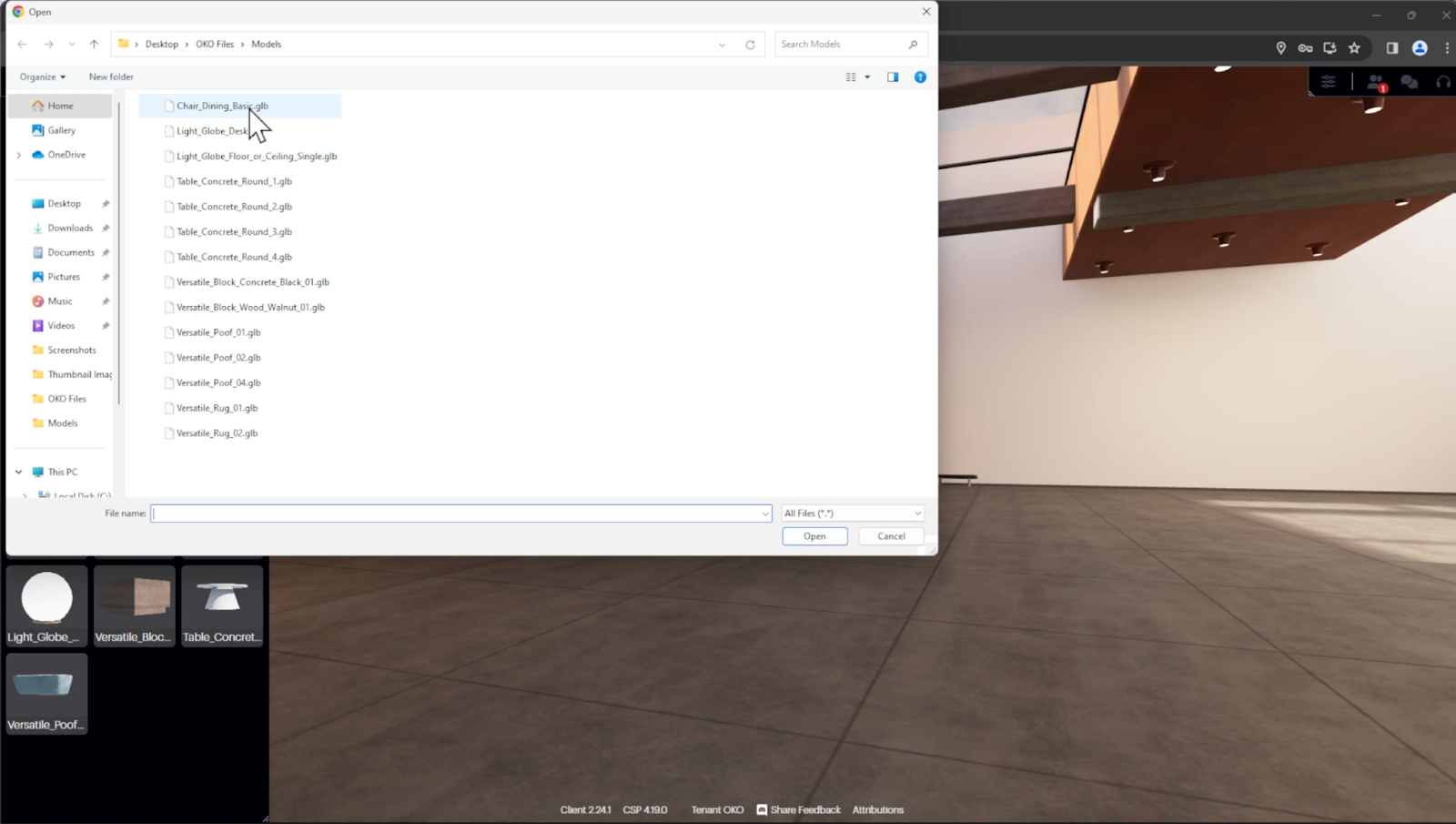Select the Versatile_Rug_01.glb file
Screen dimensions: 1456x824
pyautogui.click(x=217, y=408)
